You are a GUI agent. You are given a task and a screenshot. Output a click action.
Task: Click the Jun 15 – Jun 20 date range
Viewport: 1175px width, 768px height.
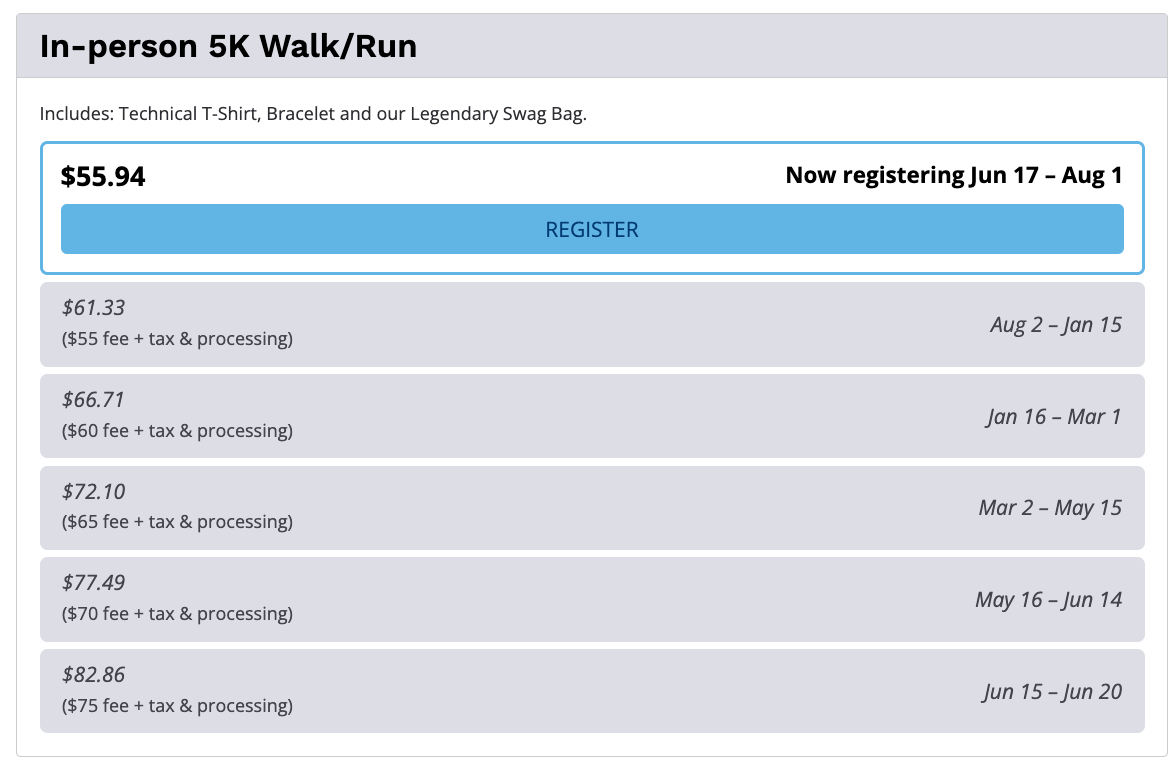pos(1052,692)
